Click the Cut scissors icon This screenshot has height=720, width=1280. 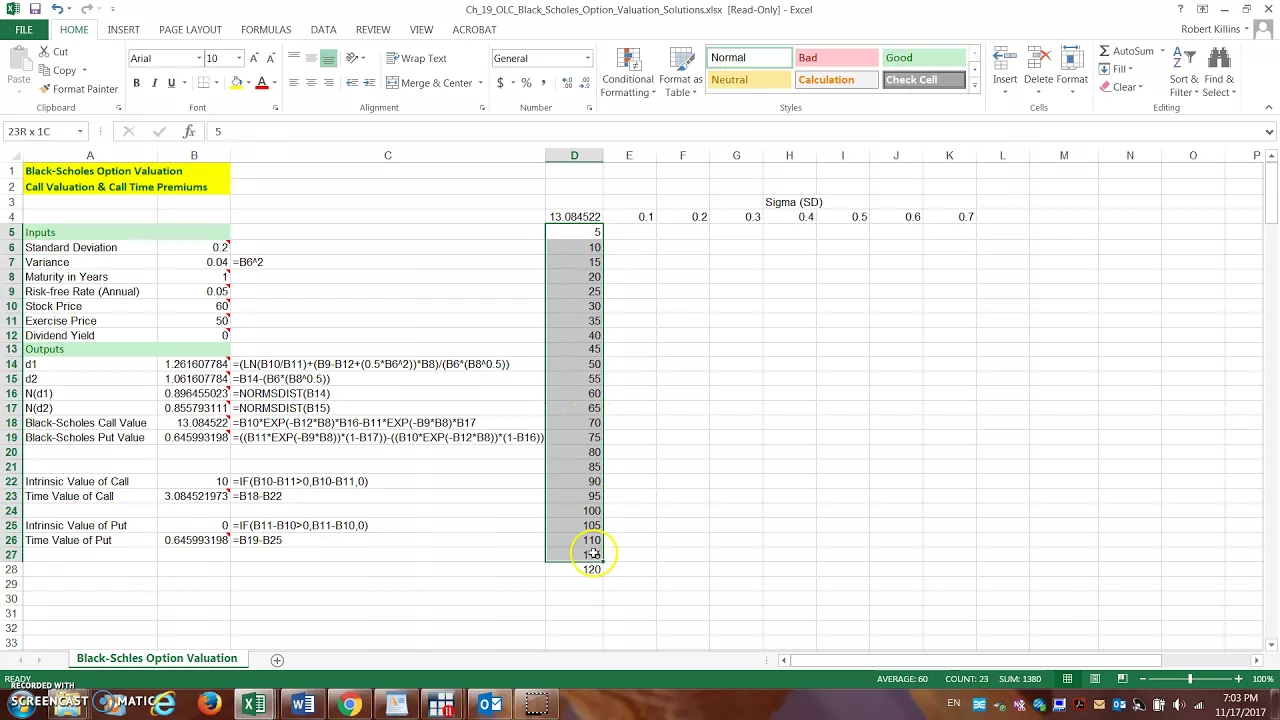tap(45, 52)
